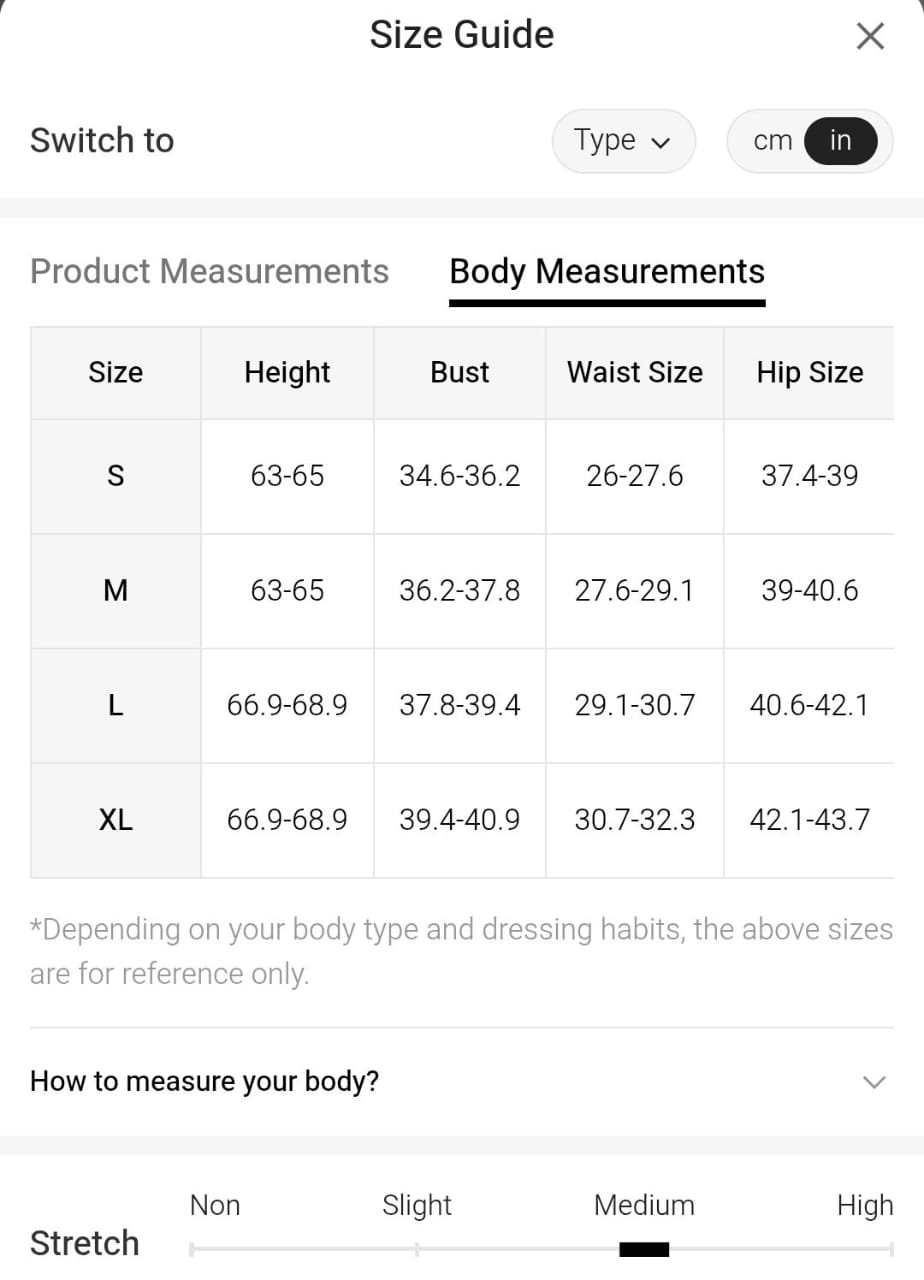Screen dimensions: 924x1280
Task: Close the Size Guide dialog
Action: coord(870,37)
